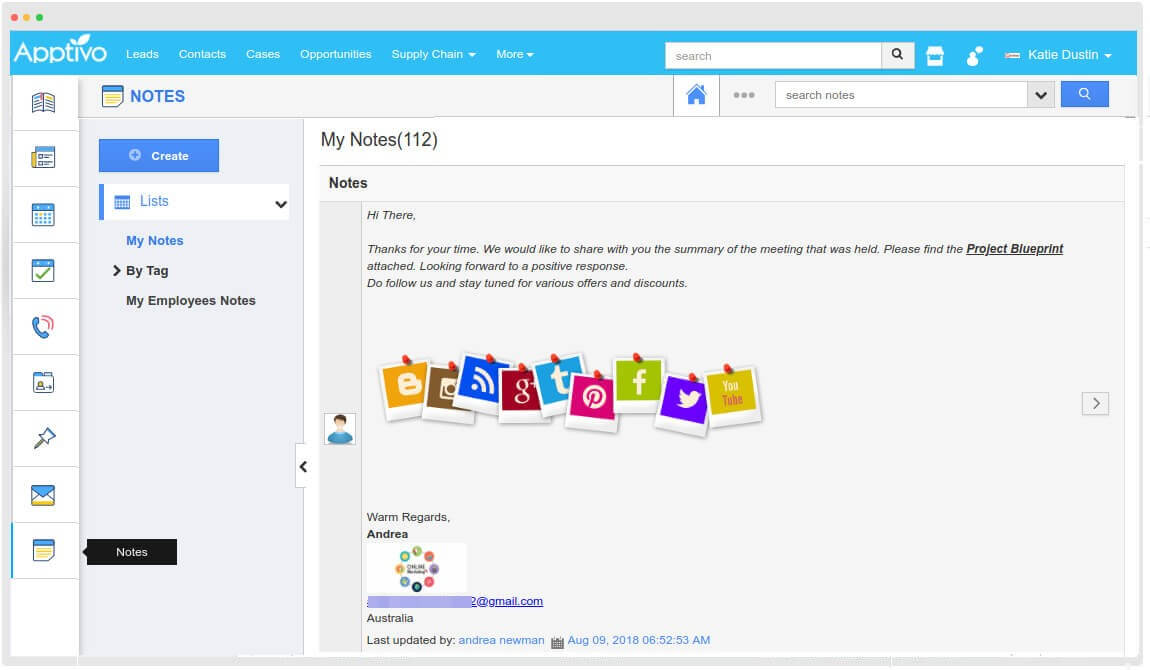Click the global search magnifier button
The height and width of the screenshot is (670, 1150).
897,55
